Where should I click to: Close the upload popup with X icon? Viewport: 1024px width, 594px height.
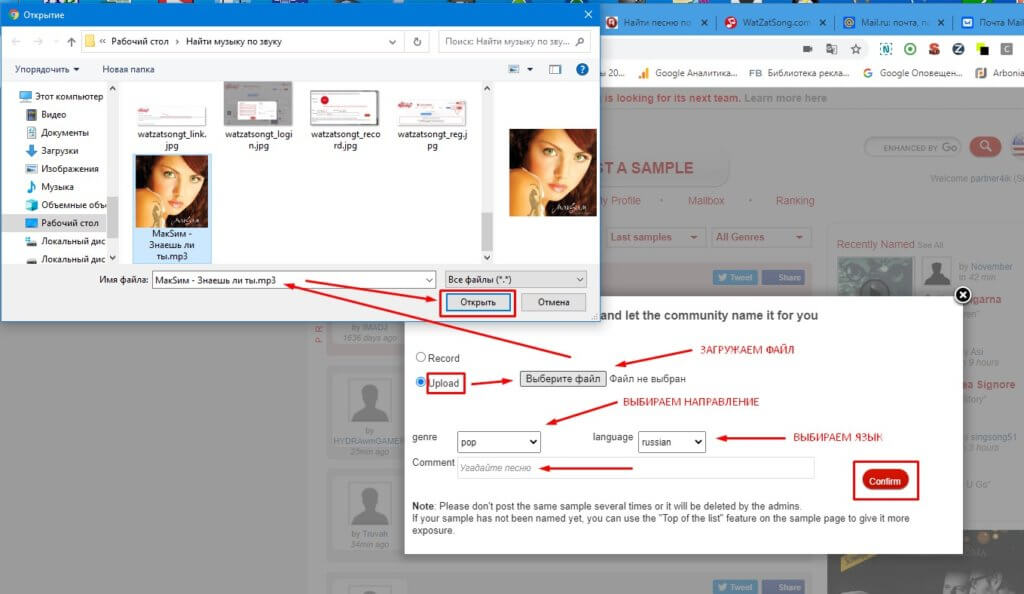(962, 295)
